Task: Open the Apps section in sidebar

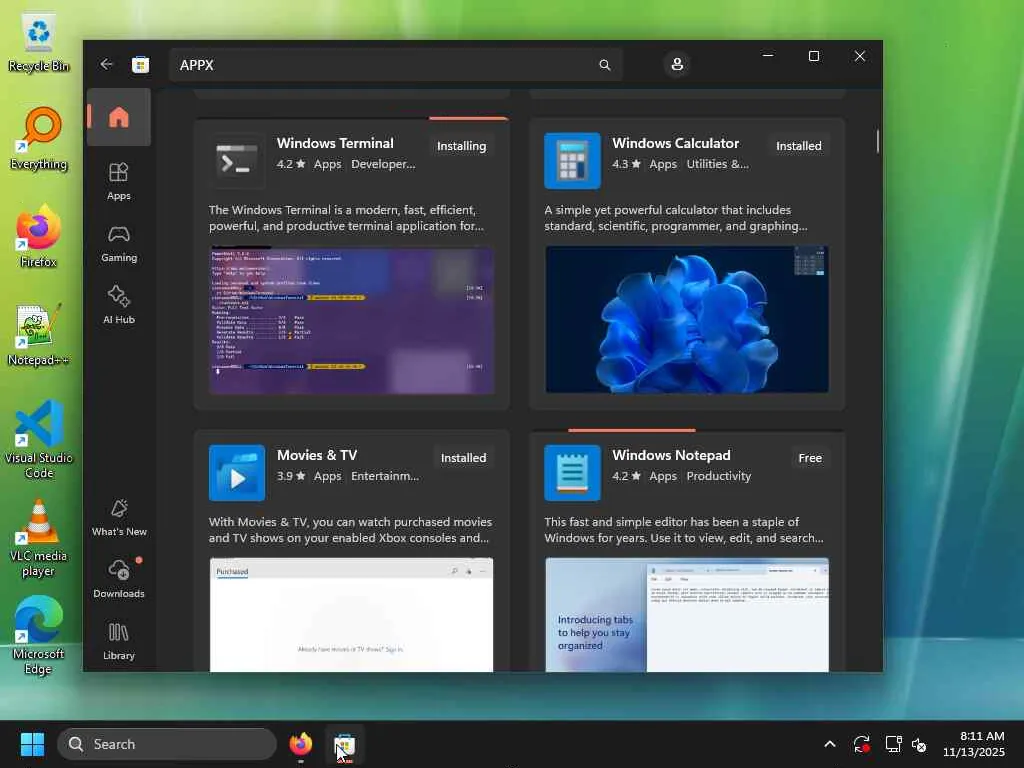Action: coord(119,182)
